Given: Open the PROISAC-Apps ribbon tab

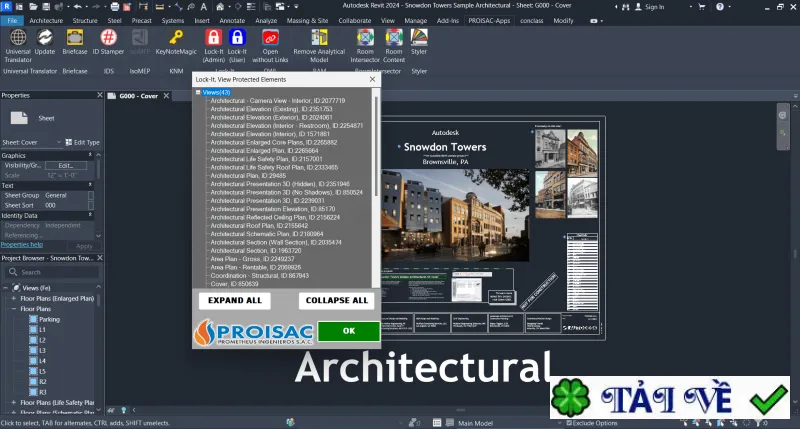Looking at the screenshot, I should coord(489,20).
